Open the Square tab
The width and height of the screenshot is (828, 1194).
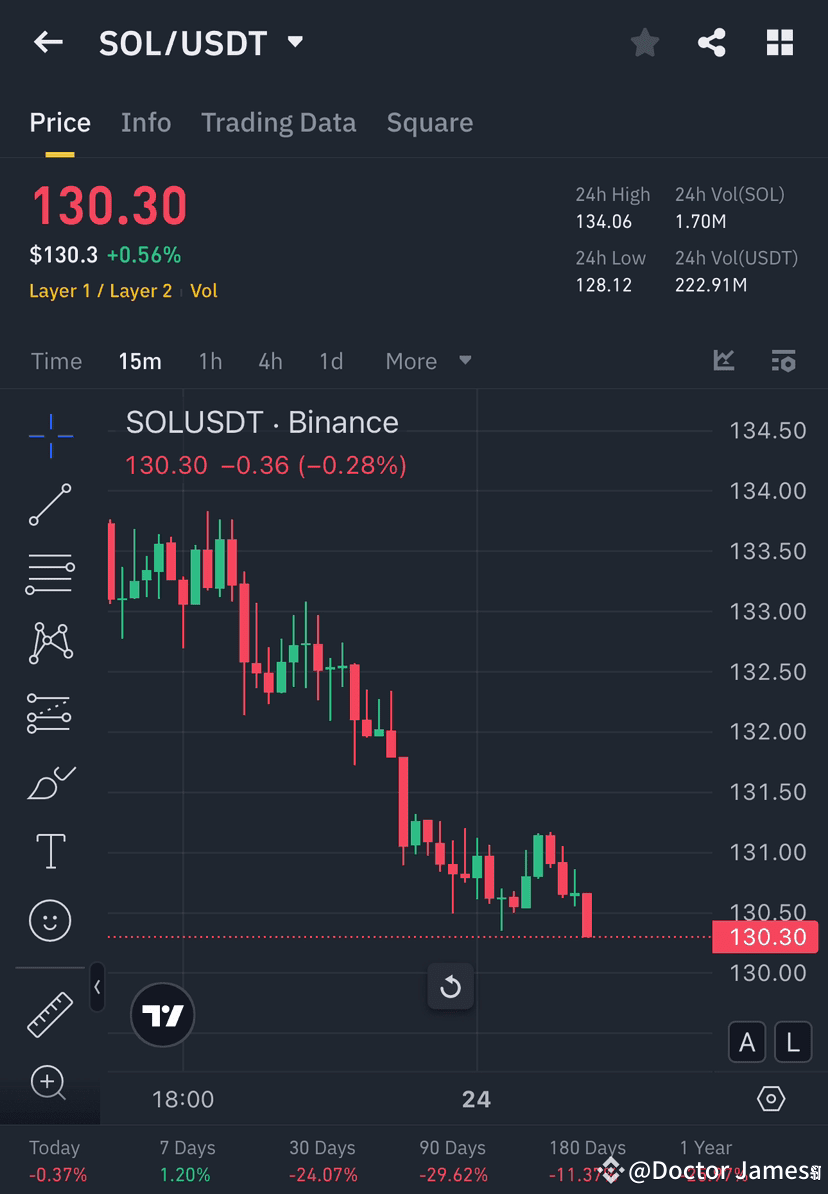click(x=430, y=122)
